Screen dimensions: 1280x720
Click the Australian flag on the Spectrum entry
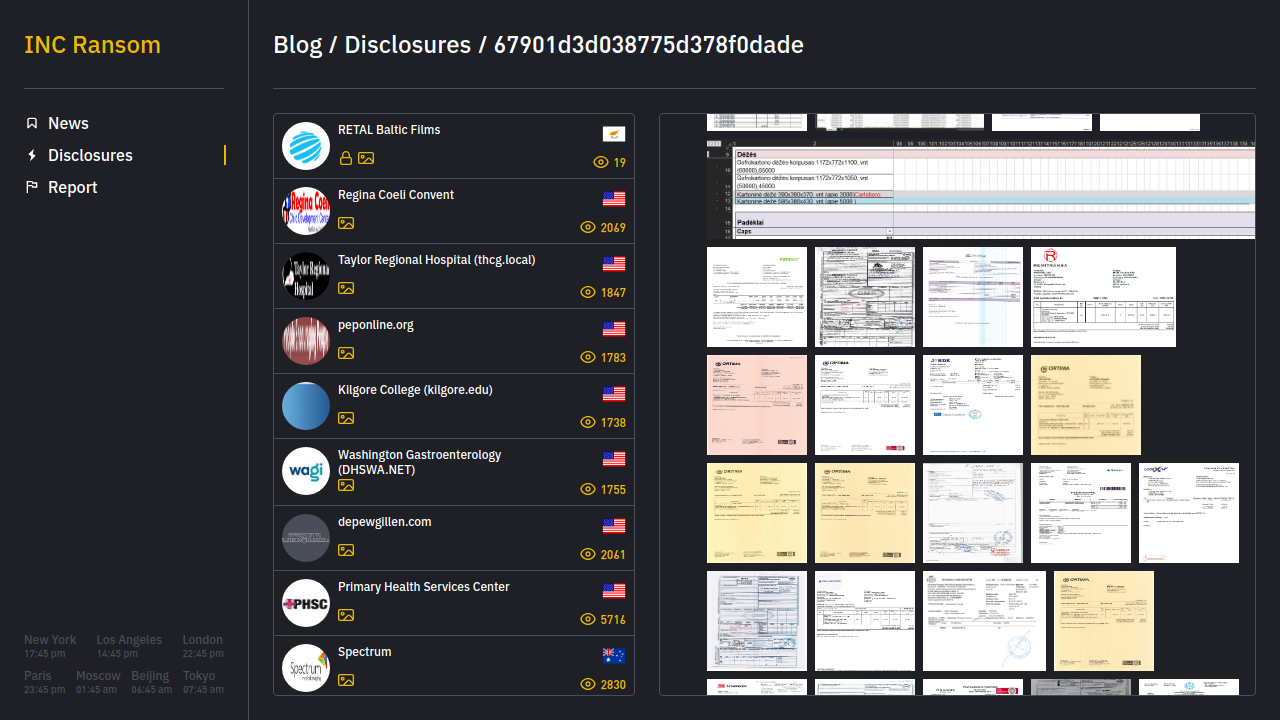(x=614, y=656)
